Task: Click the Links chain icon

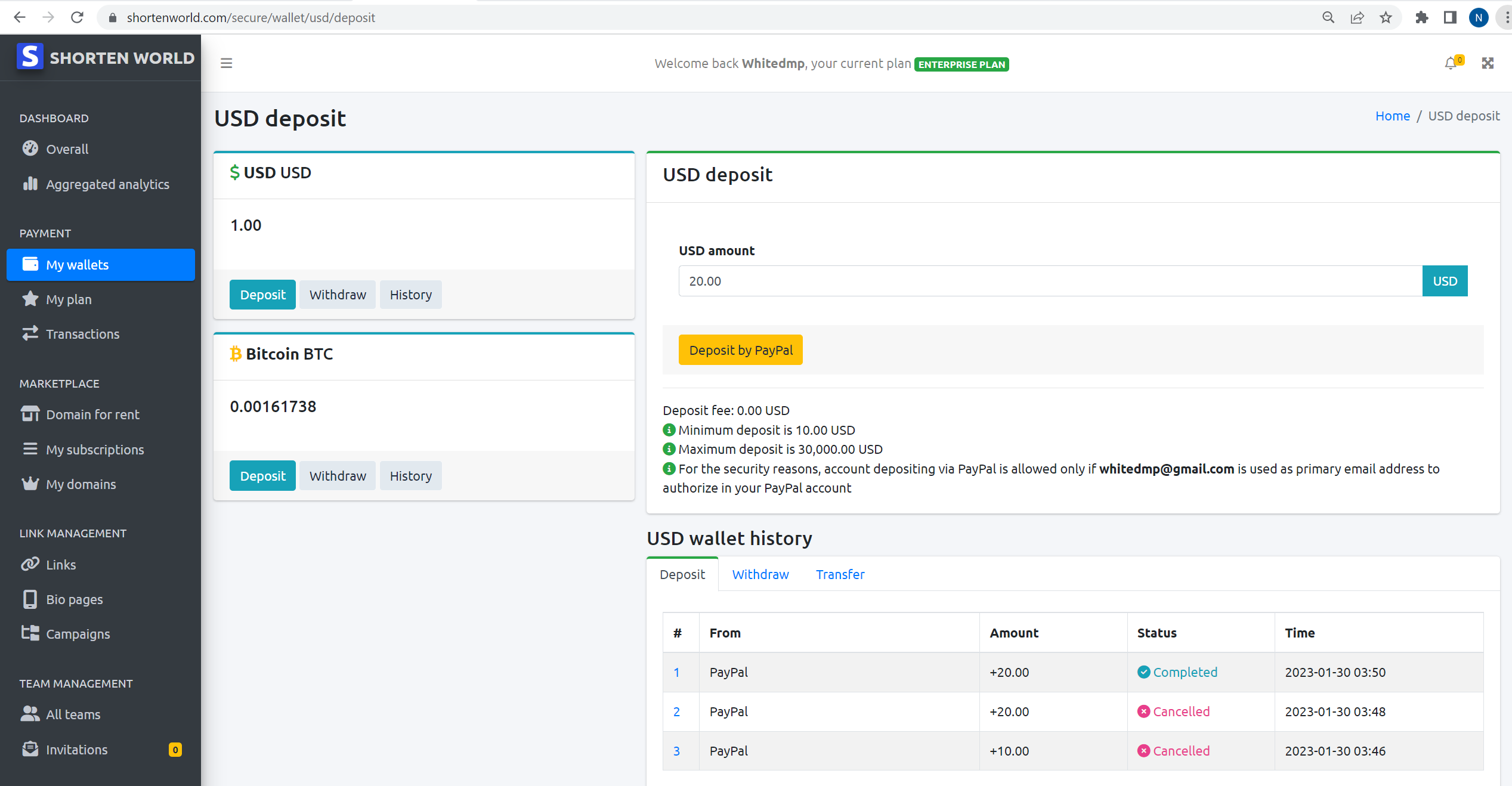Action: tap(30, 564)
